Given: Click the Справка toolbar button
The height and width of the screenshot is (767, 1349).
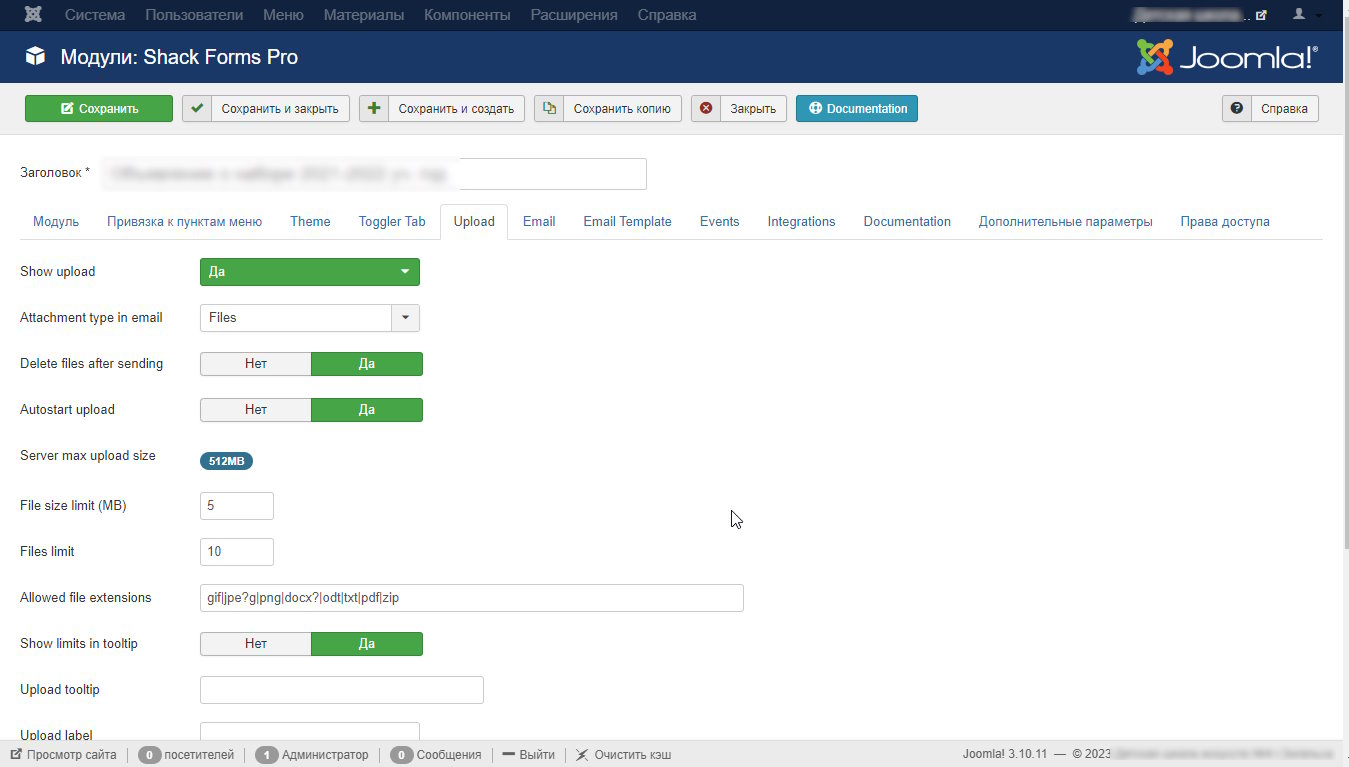Looking at the screenshot, I should (1270, 109).
